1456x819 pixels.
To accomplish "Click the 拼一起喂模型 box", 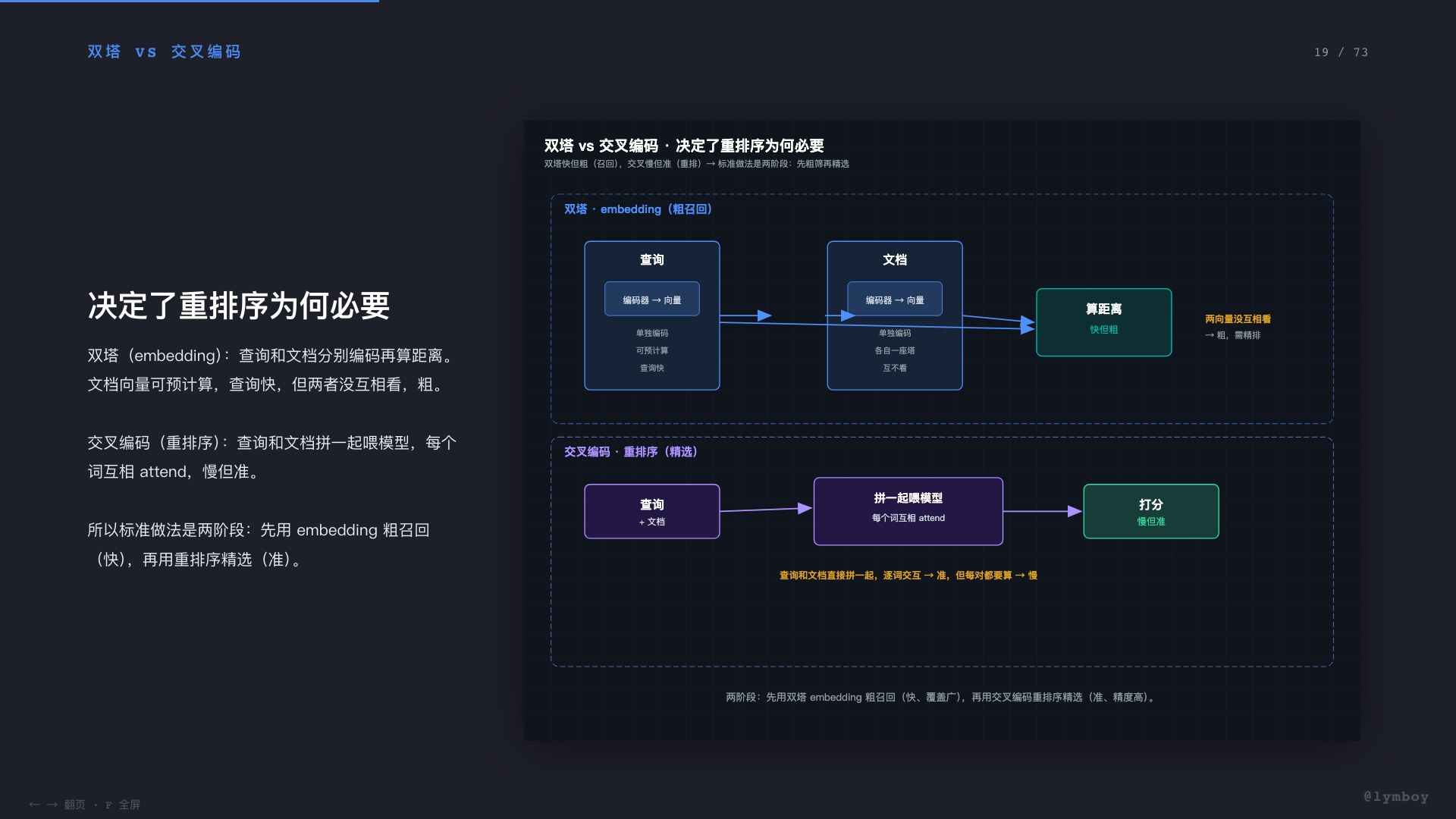I will 908,511.
